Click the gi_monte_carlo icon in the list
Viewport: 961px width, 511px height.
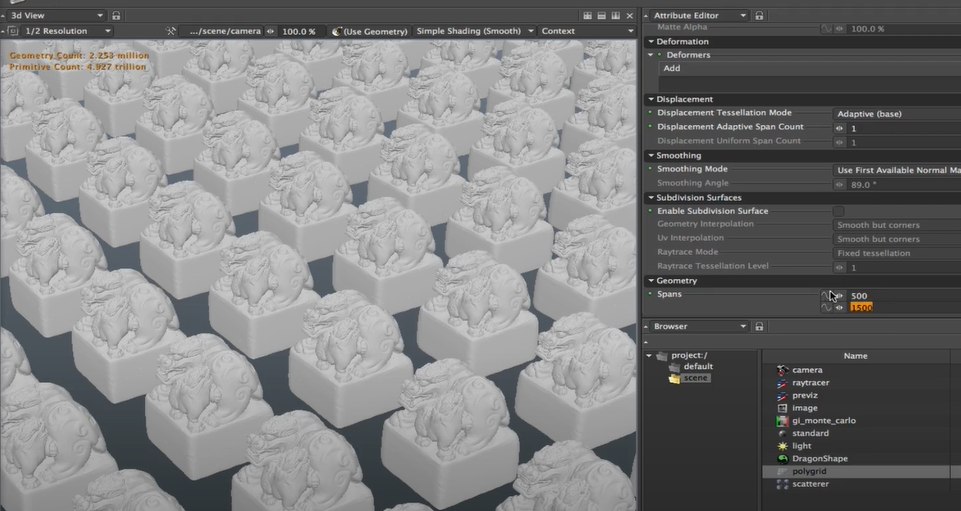tap(782, 421)
